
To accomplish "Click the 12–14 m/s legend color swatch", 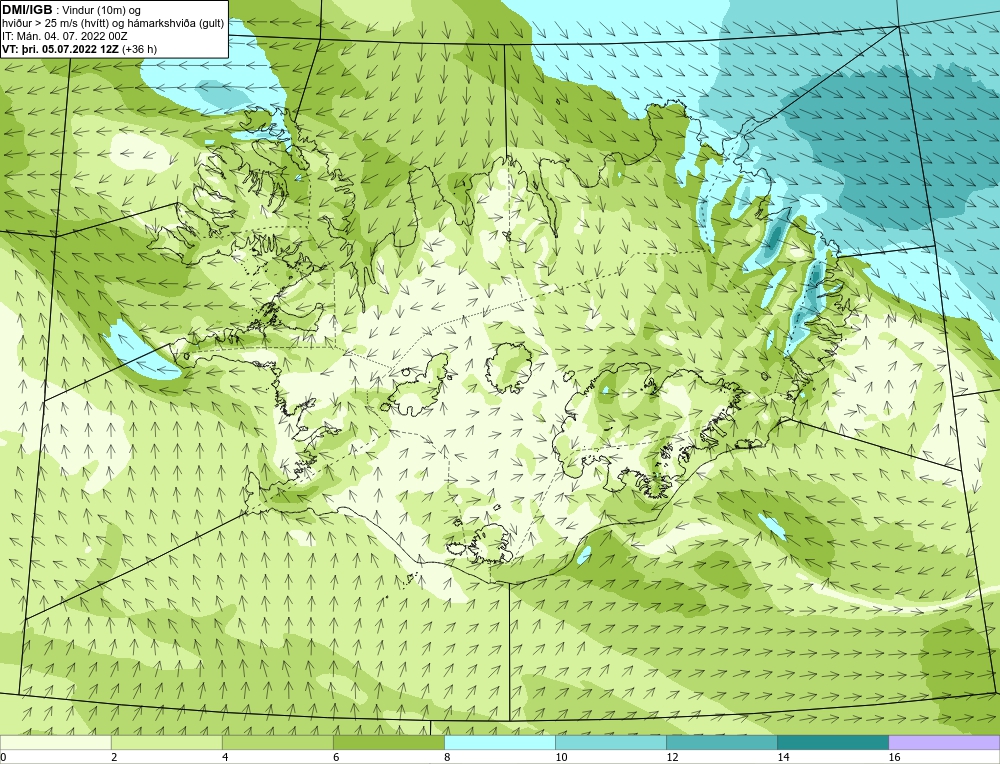I will (x=721, y=742).
